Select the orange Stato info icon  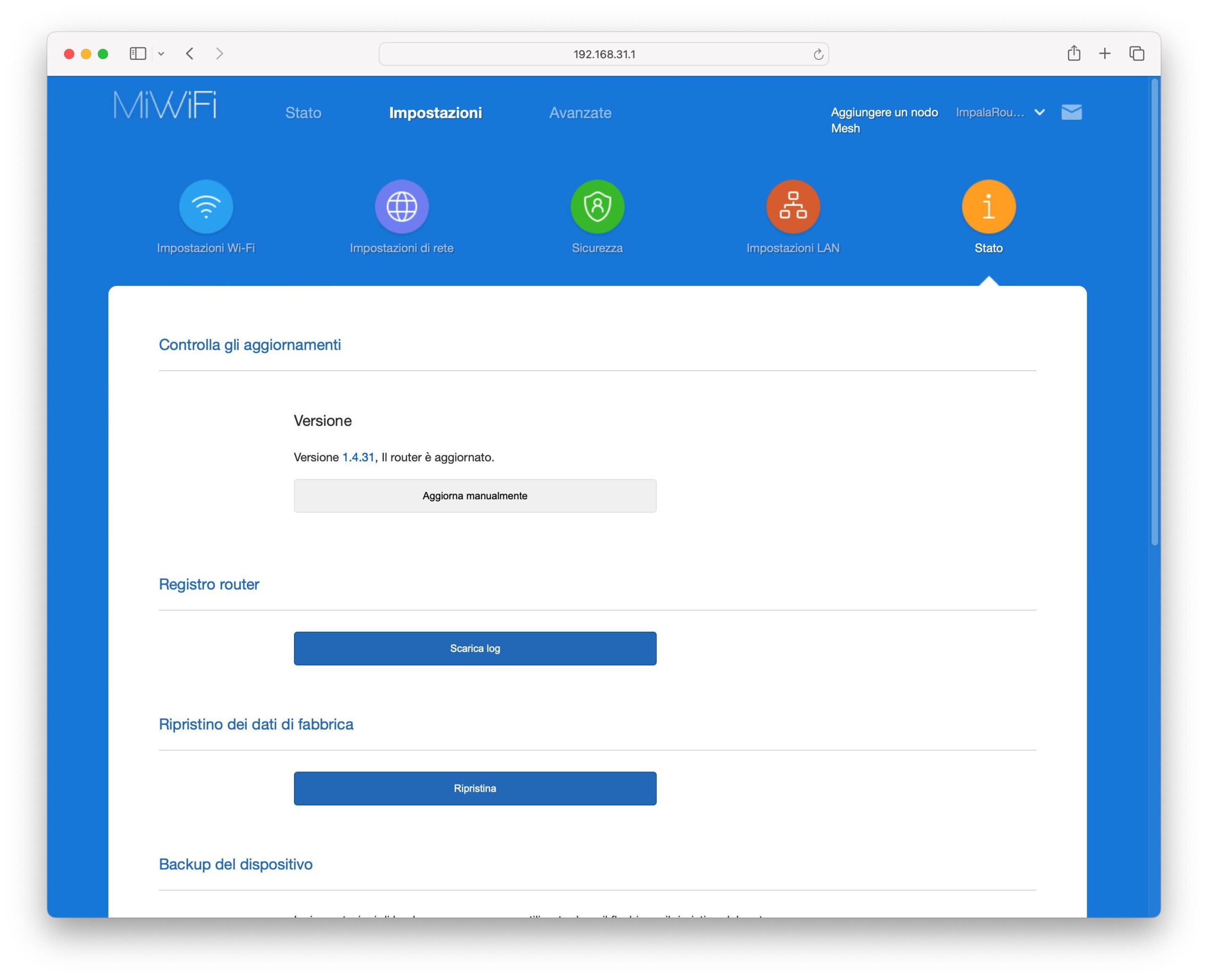(989, 207)
